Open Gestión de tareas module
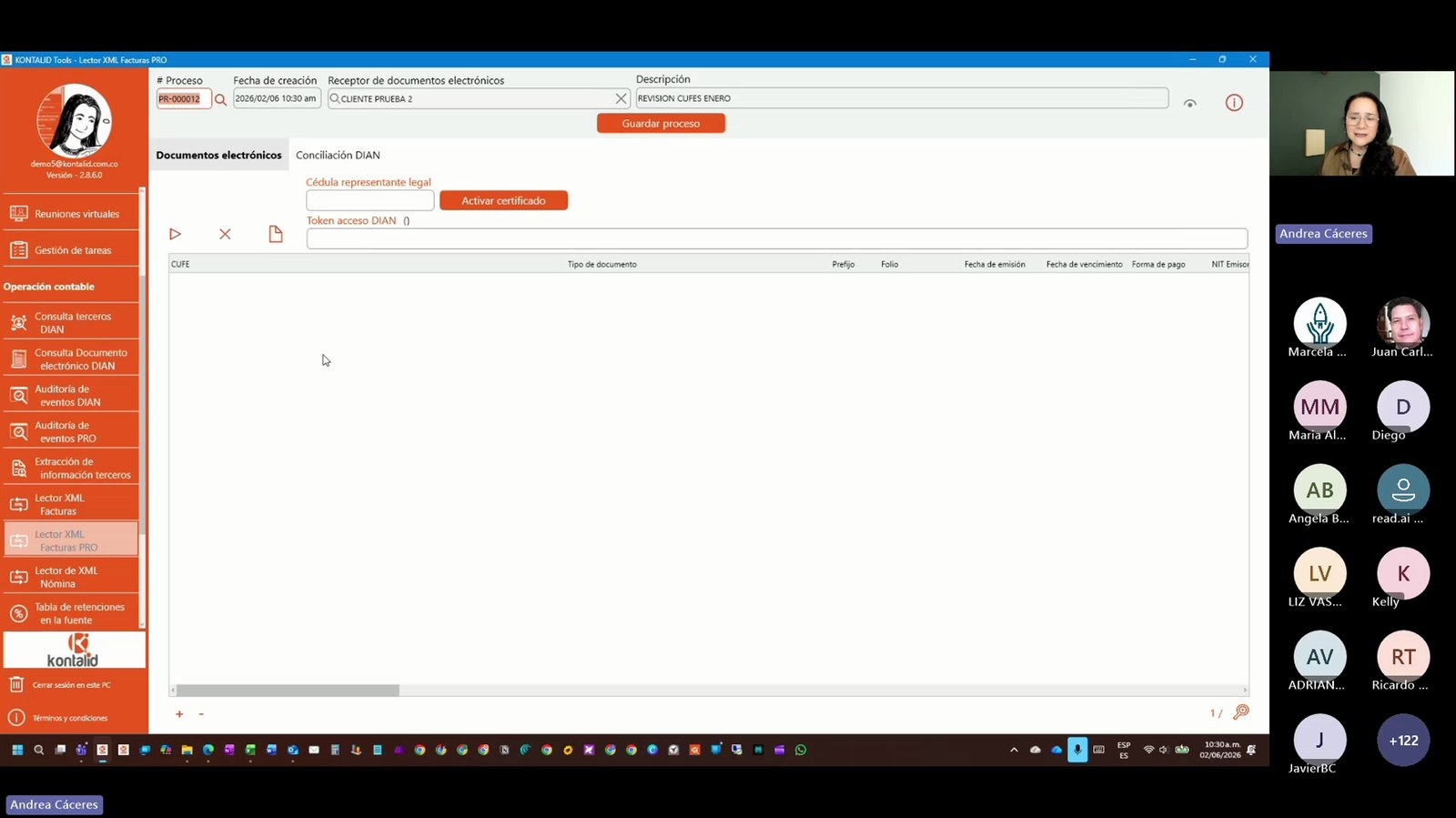The image size is (1456, 818). (x=71, y=250)
